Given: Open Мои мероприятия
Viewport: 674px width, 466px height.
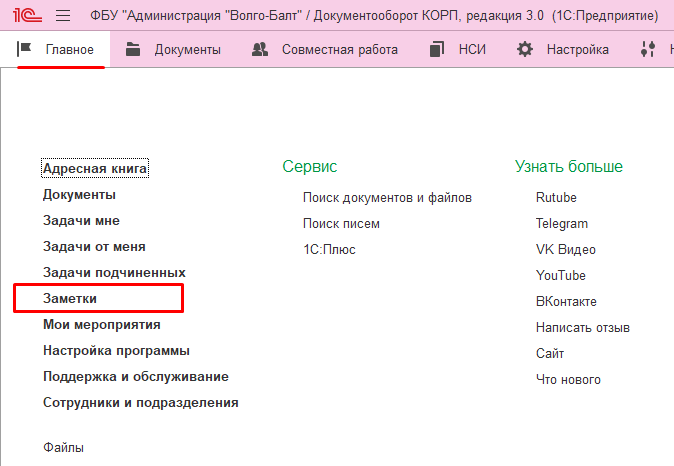Looking at the screenshot, I should coord(102,325).
